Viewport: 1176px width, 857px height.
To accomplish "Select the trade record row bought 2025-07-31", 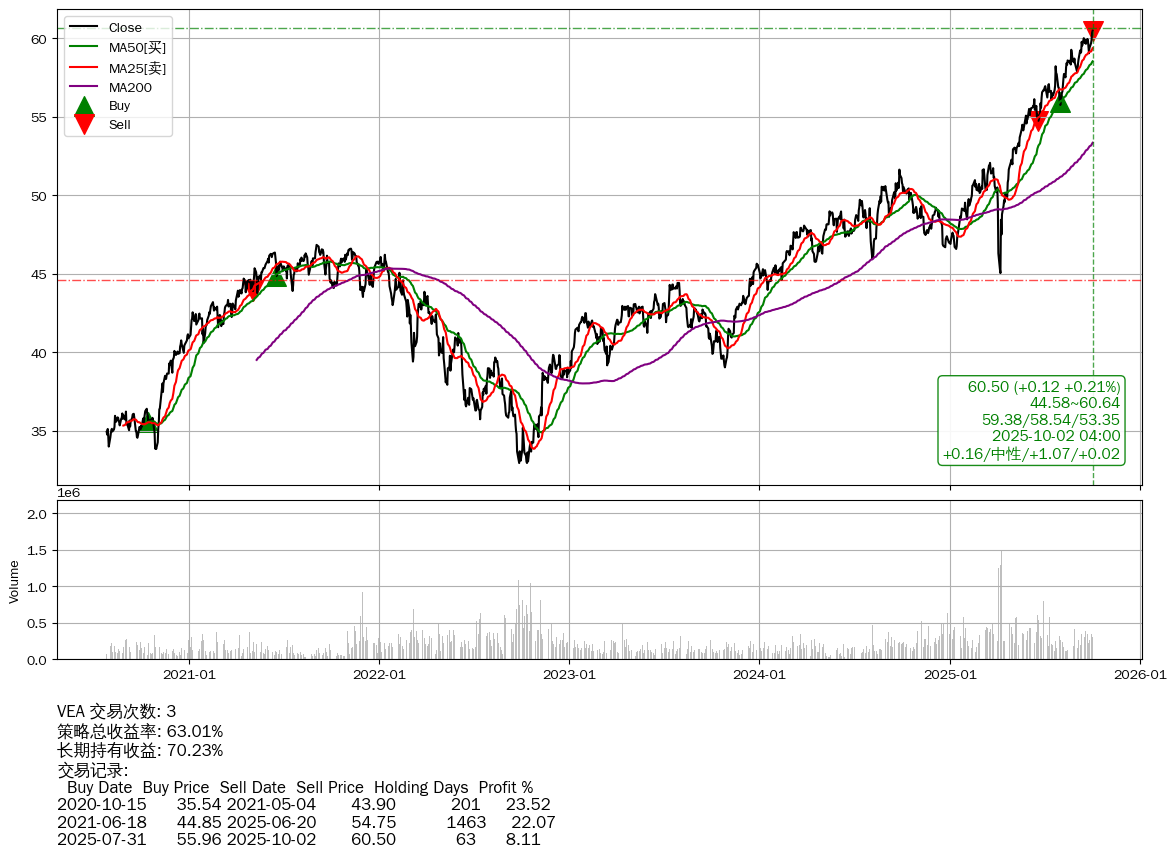I will coord(304,839).
